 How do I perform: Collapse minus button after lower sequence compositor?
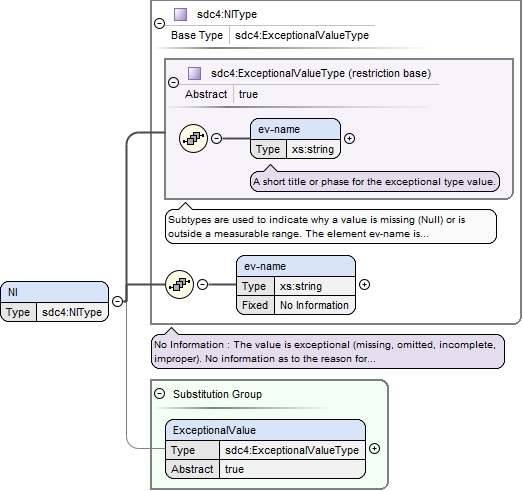coord(202,285)
